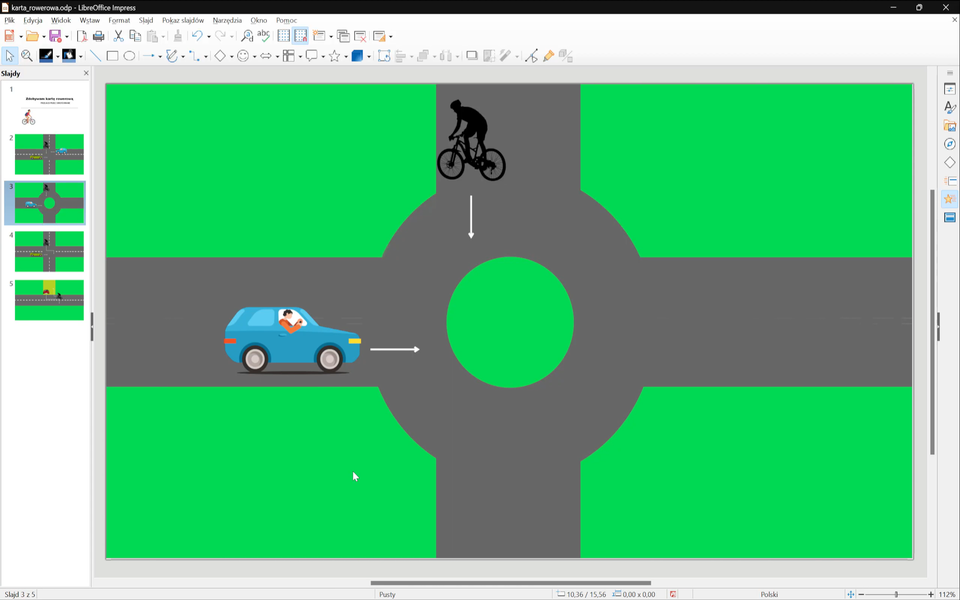This screenshot has width=960, height=600.
Task: Open the Format menu
Action: [119, 20]
